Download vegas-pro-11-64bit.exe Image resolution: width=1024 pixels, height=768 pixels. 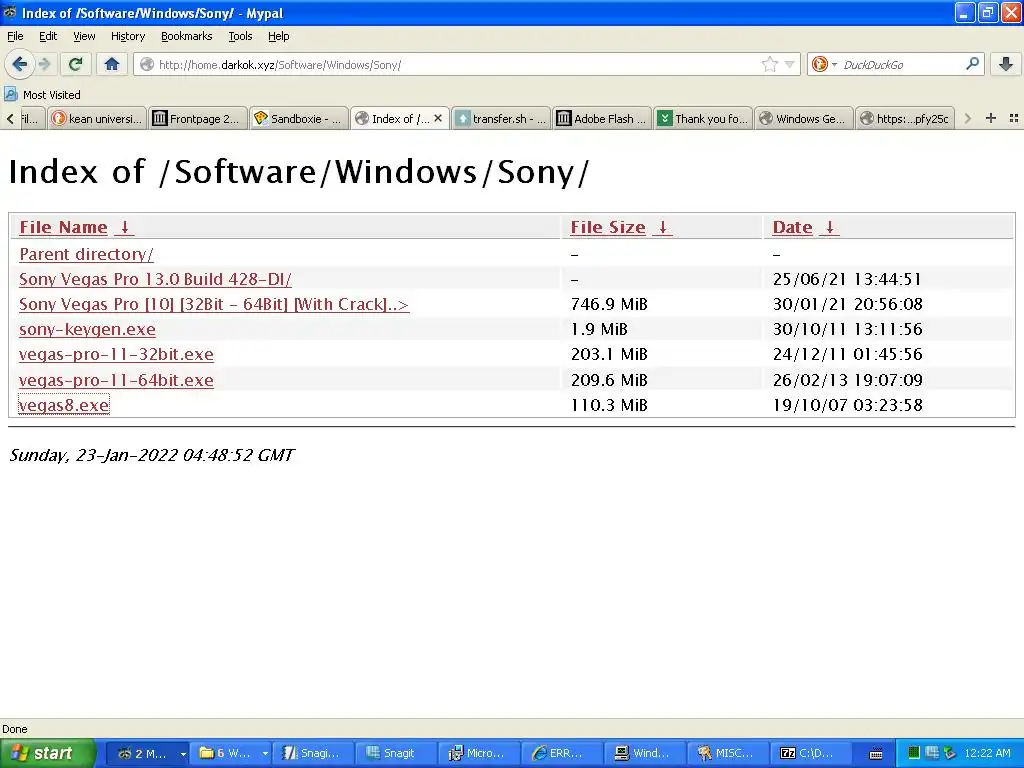click(x=116, y=380)
